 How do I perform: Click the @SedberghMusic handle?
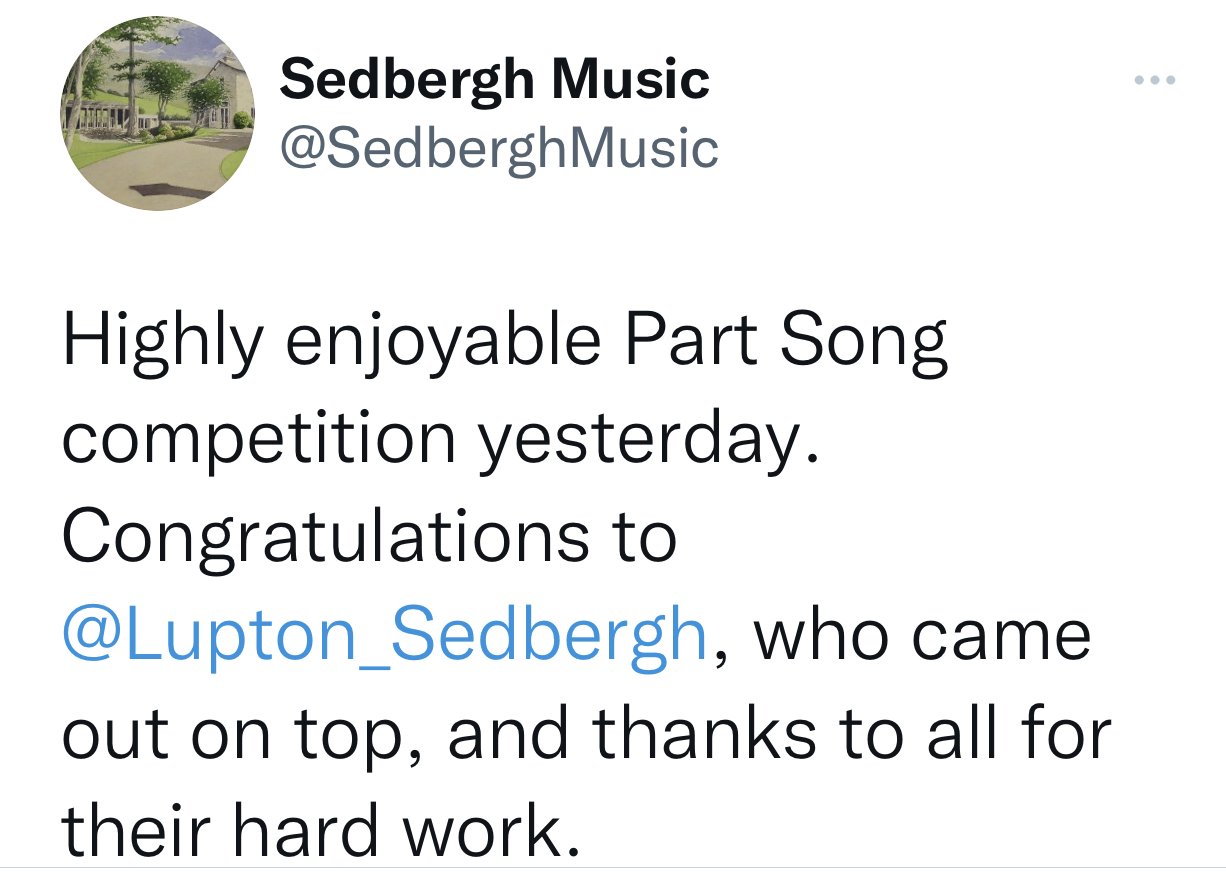tap(499, 148)
